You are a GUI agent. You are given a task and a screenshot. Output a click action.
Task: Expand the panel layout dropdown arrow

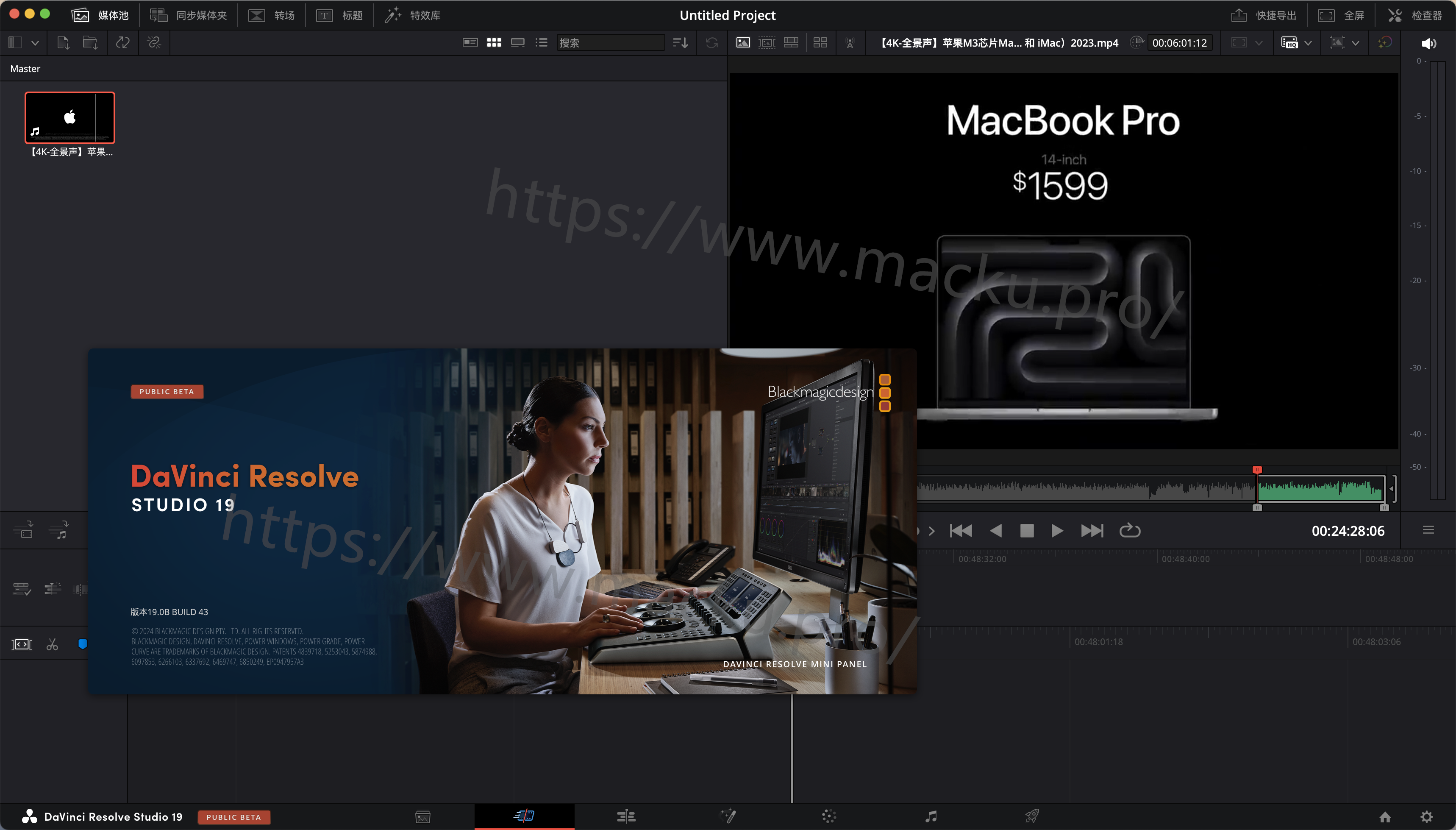coord(35,43)
